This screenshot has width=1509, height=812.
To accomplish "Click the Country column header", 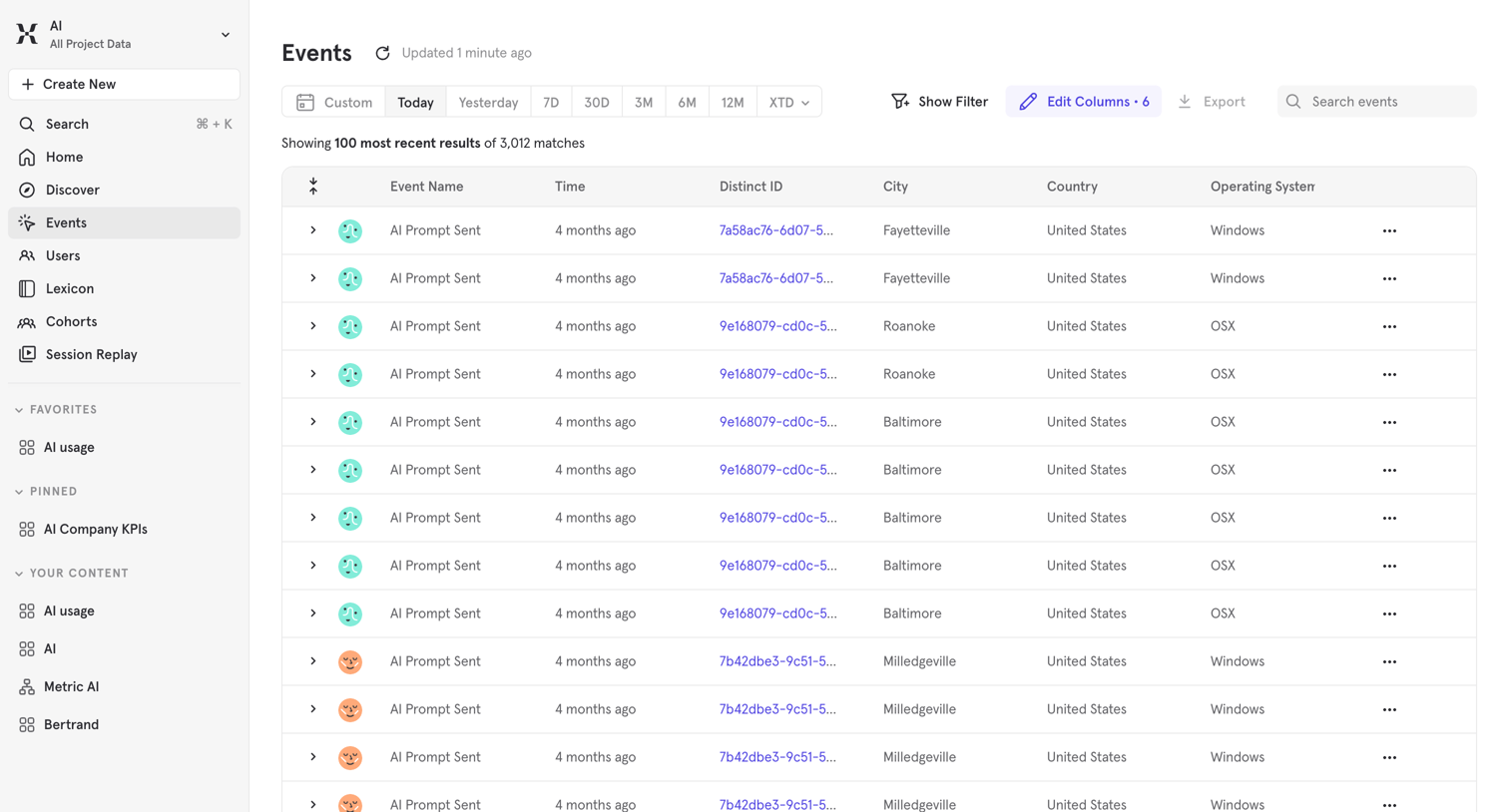I will click(x=1072, y=187).
